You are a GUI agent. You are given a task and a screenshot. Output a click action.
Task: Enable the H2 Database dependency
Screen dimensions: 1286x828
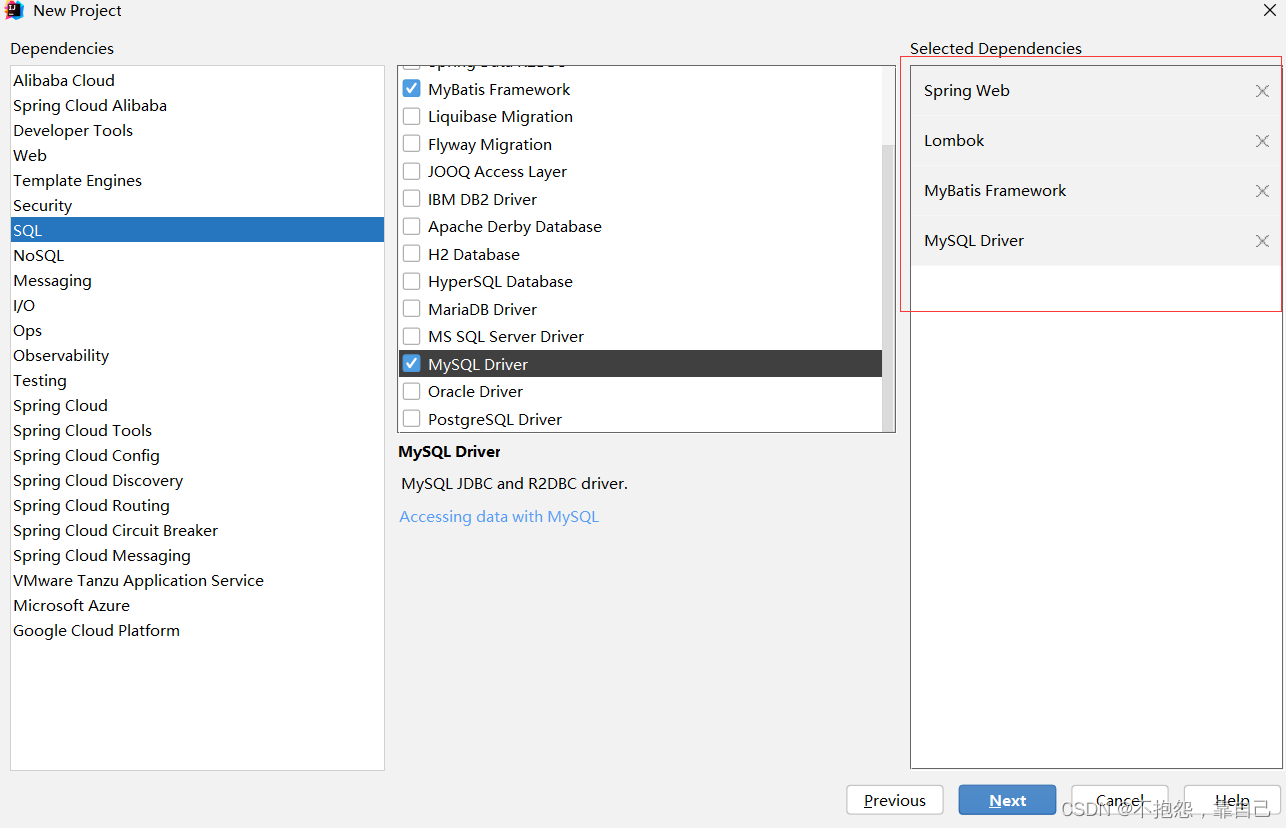(411, 254)
